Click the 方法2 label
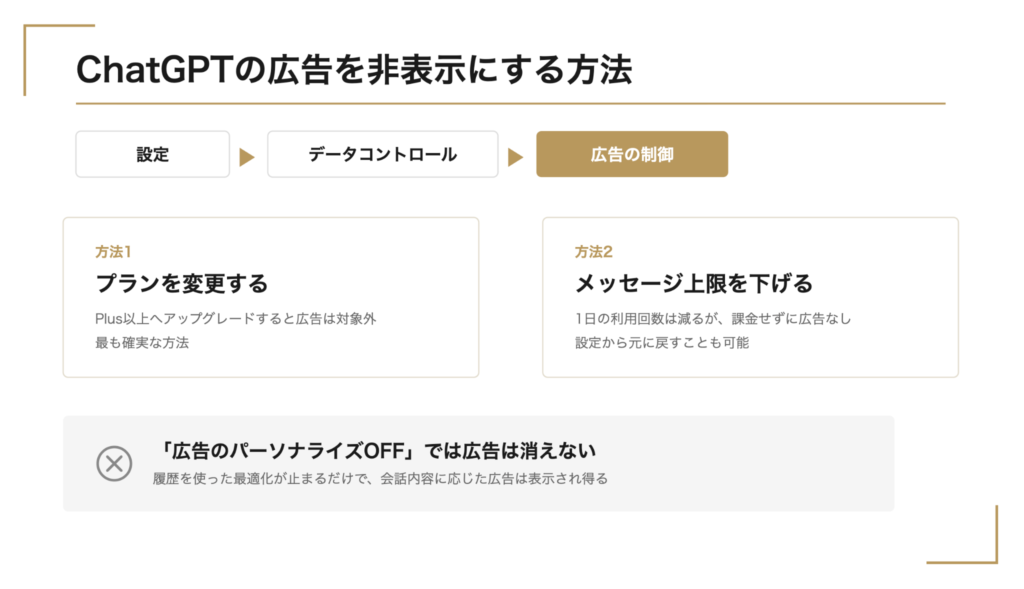 pos(594,251)
